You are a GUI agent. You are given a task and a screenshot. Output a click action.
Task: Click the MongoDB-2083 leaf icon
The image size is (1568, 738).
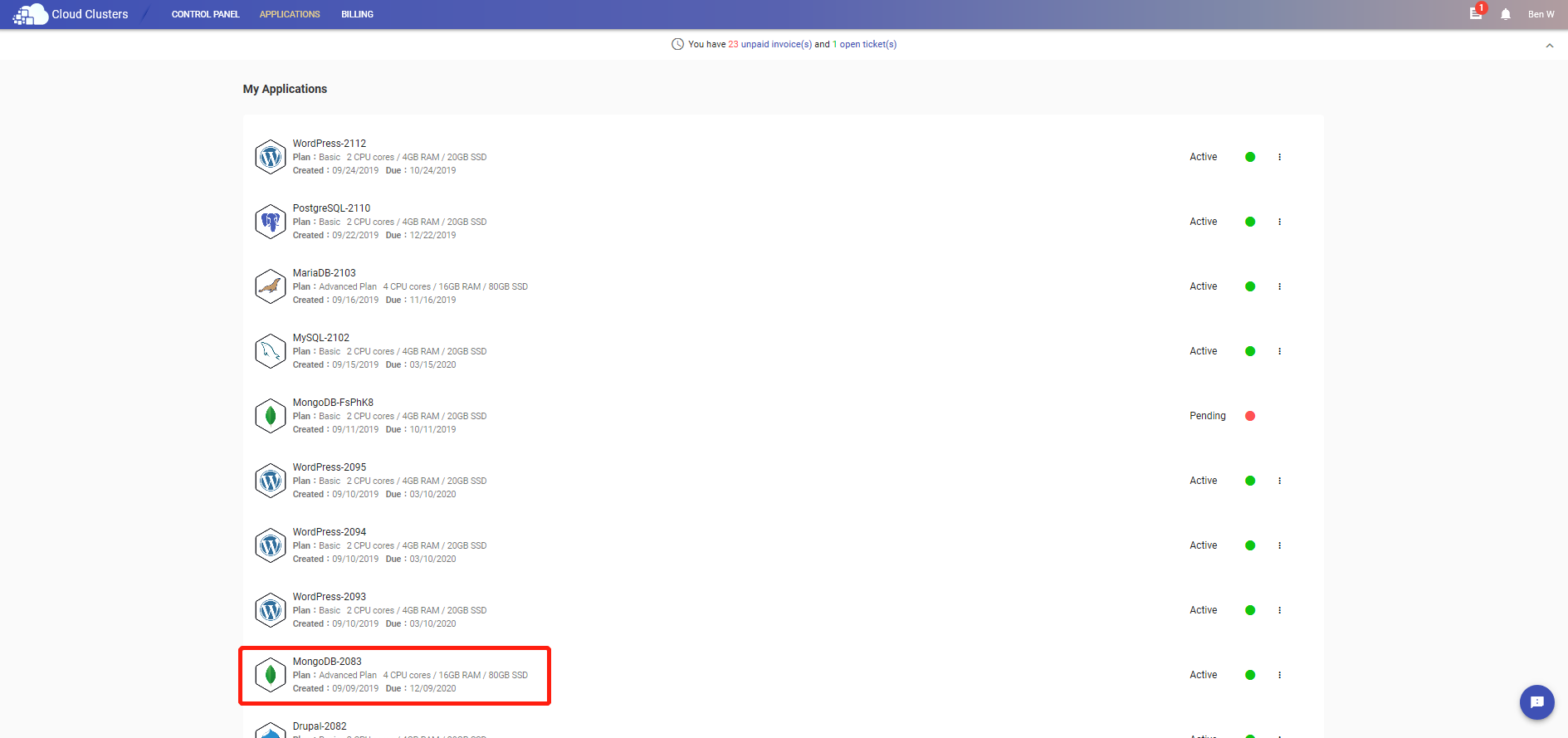[x=271, y=675]
